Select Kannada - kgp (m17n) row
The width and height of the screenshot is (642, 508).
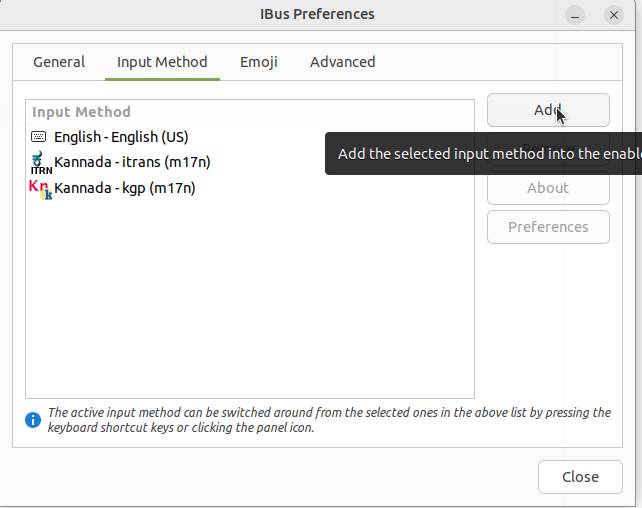250,188
